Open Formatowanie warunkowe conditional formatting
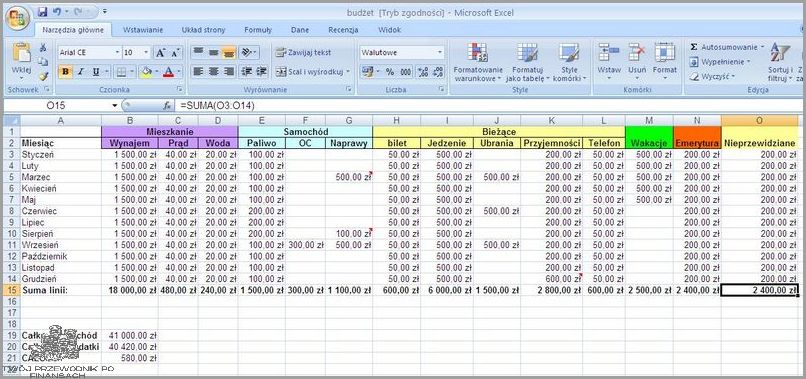The height and width of the screenshot is (379, 806). (x=478, y=63)
